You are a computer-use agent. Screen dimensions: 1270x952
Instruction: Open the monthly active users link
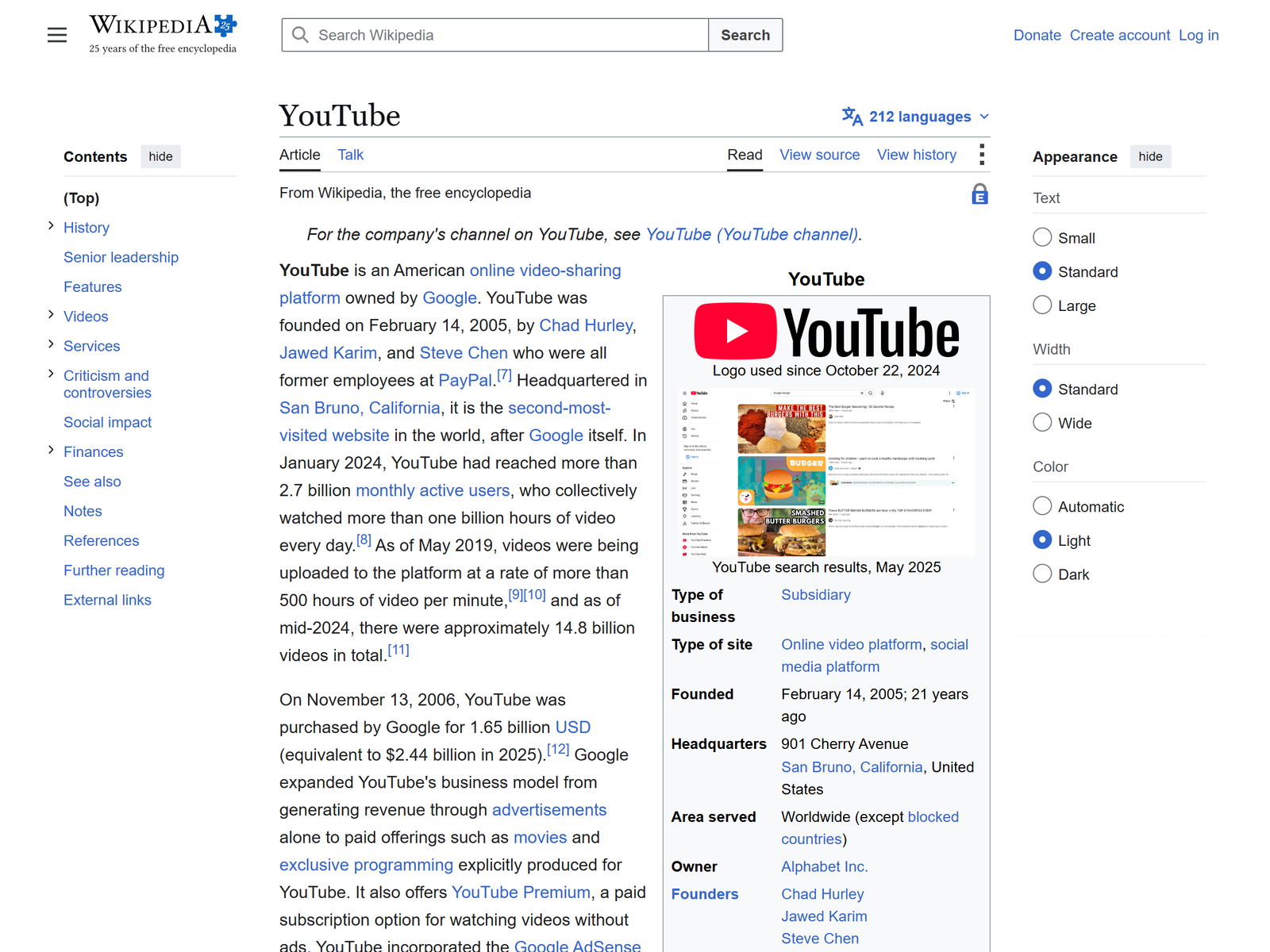tap(433, 490)
